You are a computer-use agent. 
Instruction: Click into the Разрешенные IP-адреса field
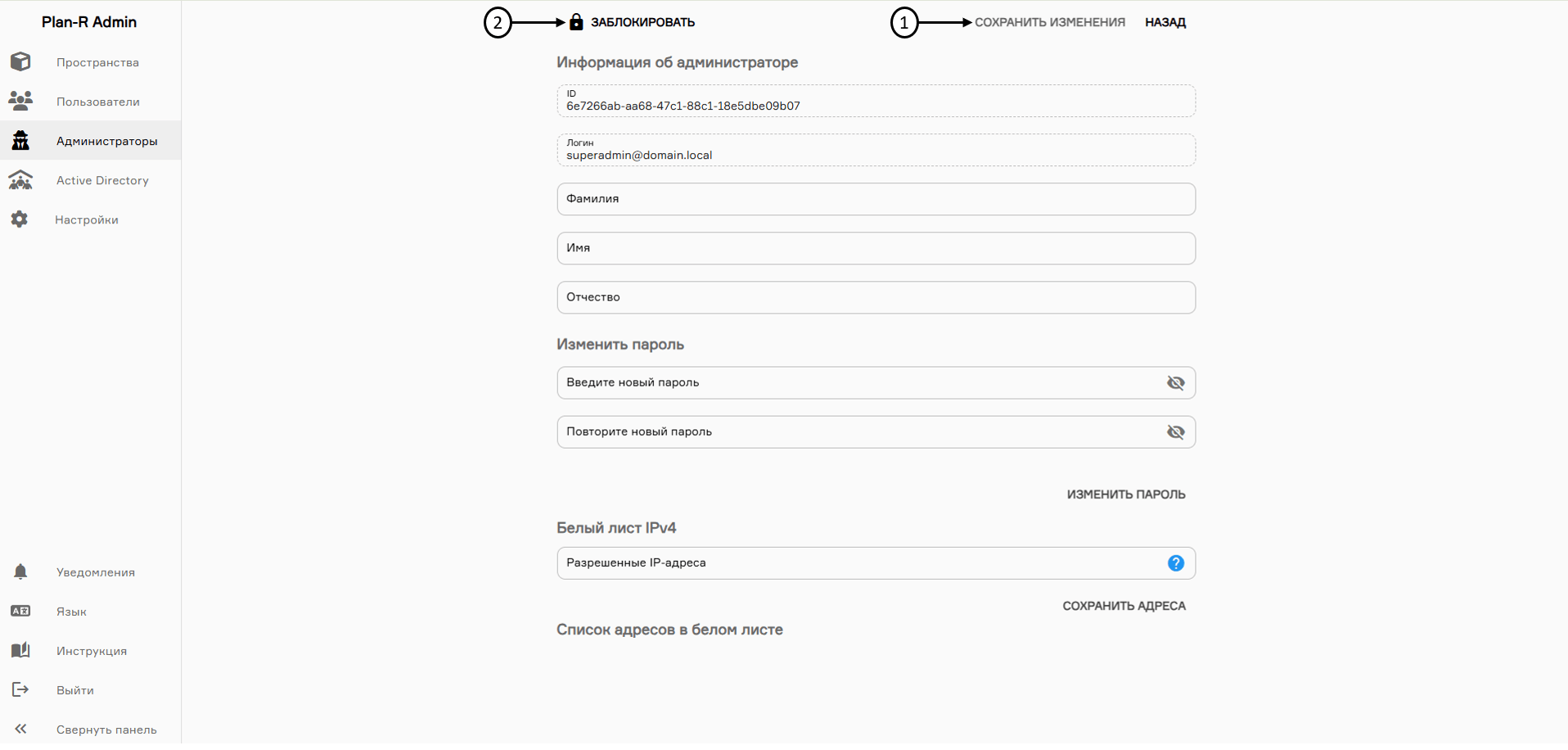[x=859, y=563]
